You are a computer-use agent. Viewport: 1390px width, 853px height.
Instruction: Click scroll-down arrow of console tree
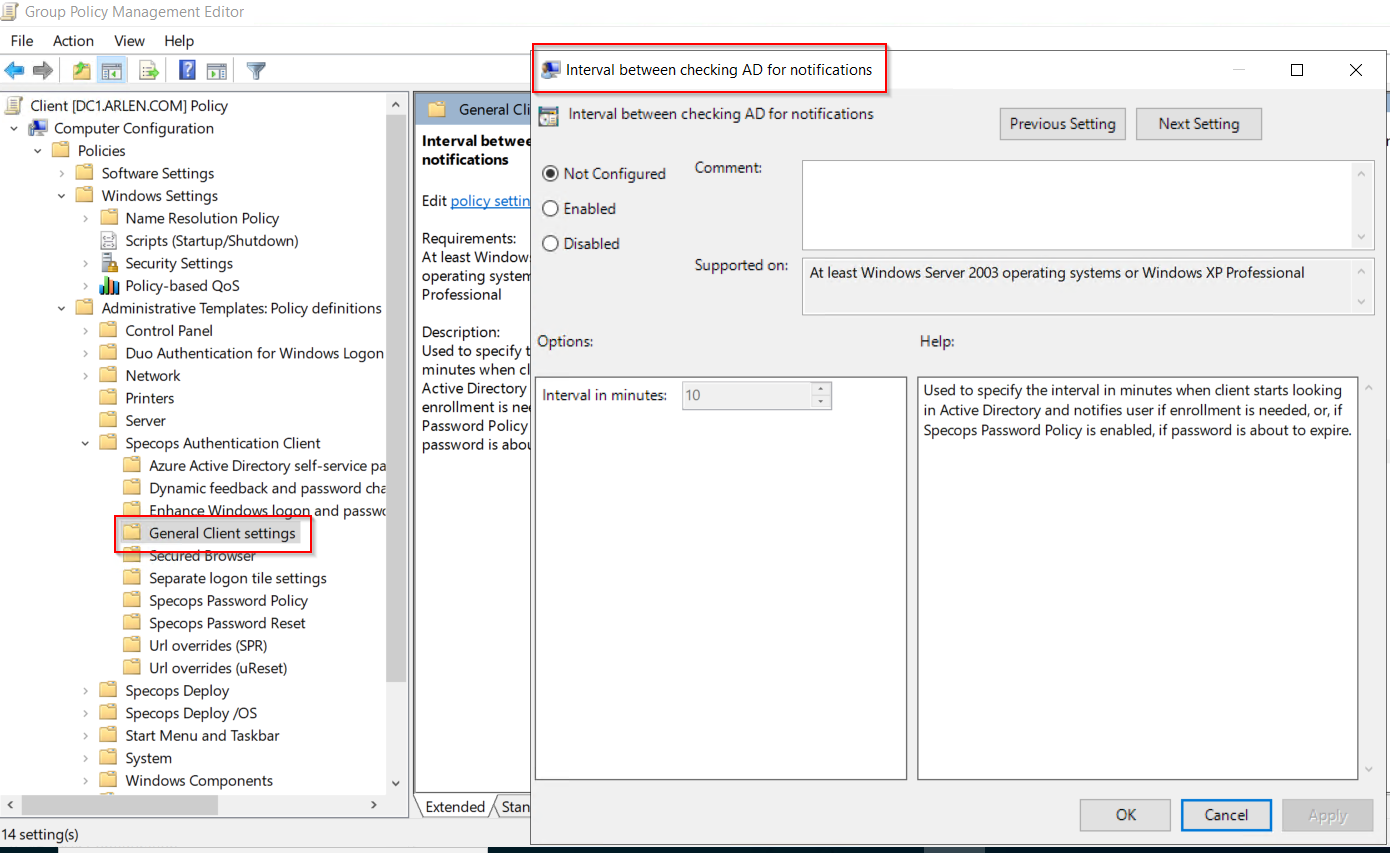(x=396, y=784)
